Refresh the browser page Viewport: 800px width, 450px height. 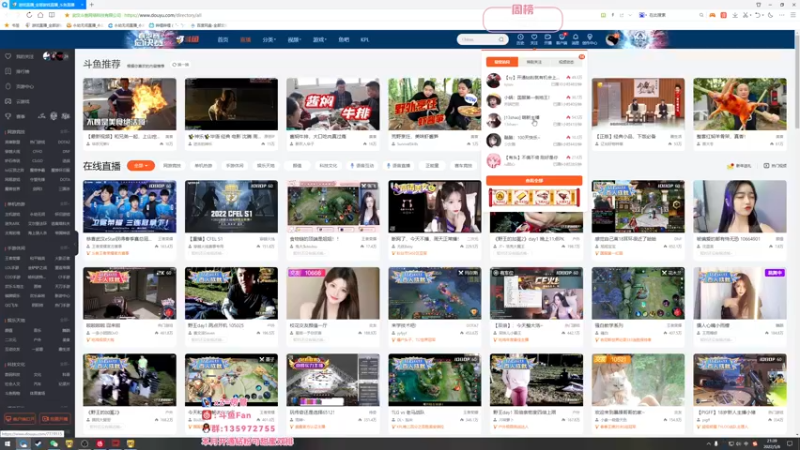[x=29, y=15]
